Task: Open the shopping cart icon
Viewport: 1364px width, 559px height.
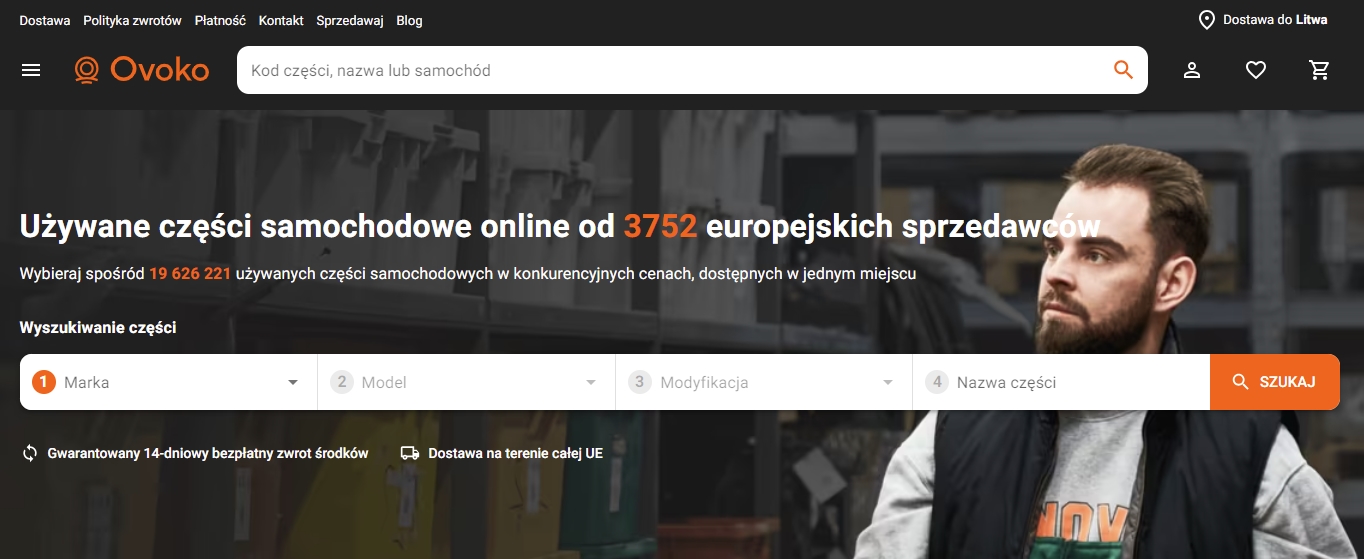Action: [x=1320, y=70]
